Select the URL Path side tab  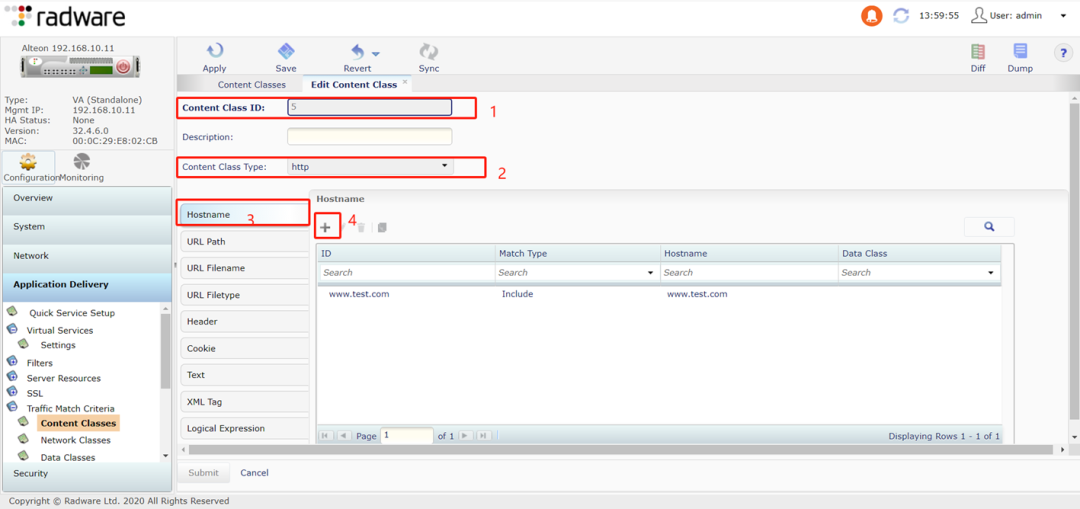pyautogui.click(x=243, y=241)
